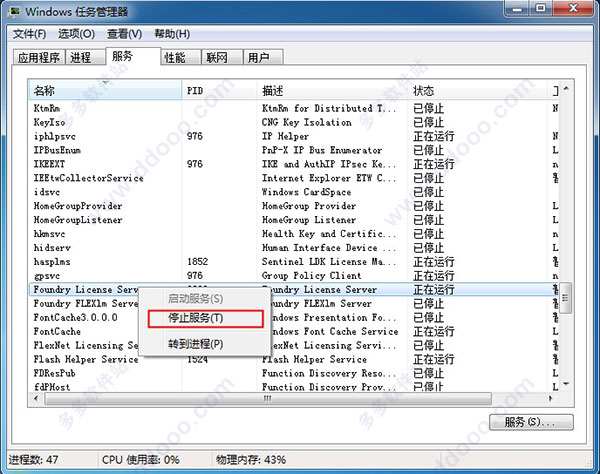Click description 'Windows CardSpace'

(x=306, y=192)
